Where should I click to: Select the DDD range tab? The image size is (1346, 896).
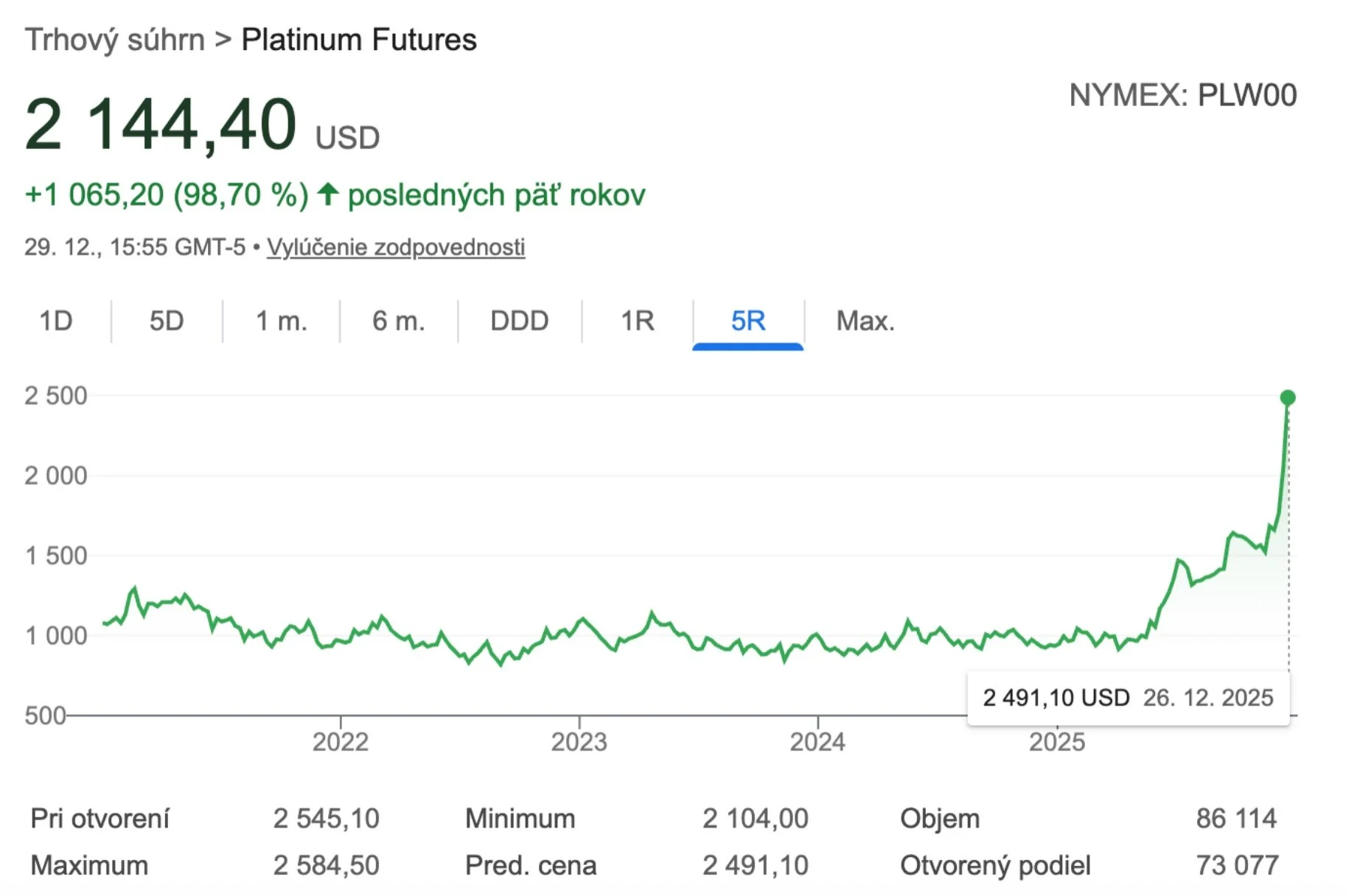click(x=520, y=321)
